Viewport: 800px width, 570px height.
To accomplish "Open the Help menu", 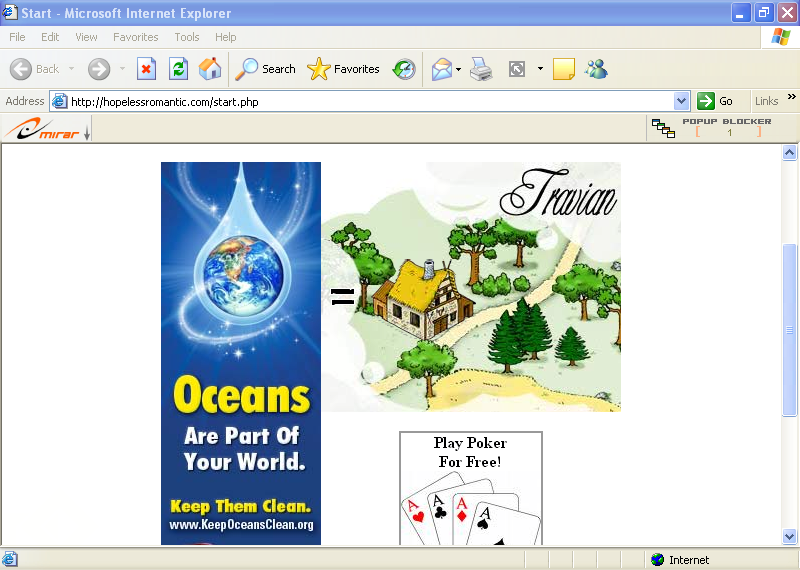I will coord(226,37).
